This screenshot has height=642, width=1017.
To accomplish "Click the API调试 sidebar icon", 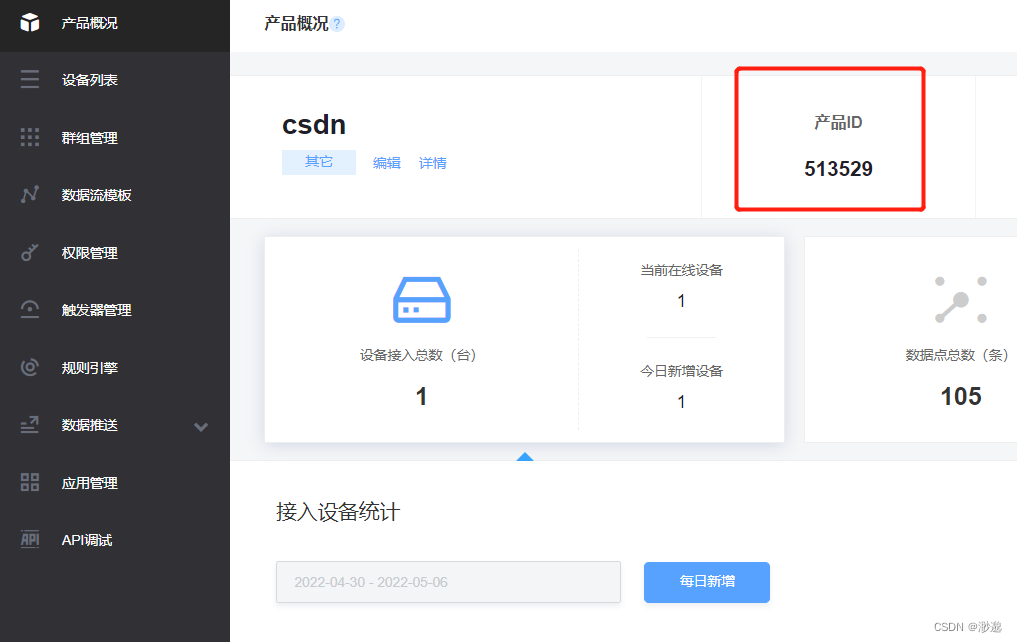I will (31, 540).
